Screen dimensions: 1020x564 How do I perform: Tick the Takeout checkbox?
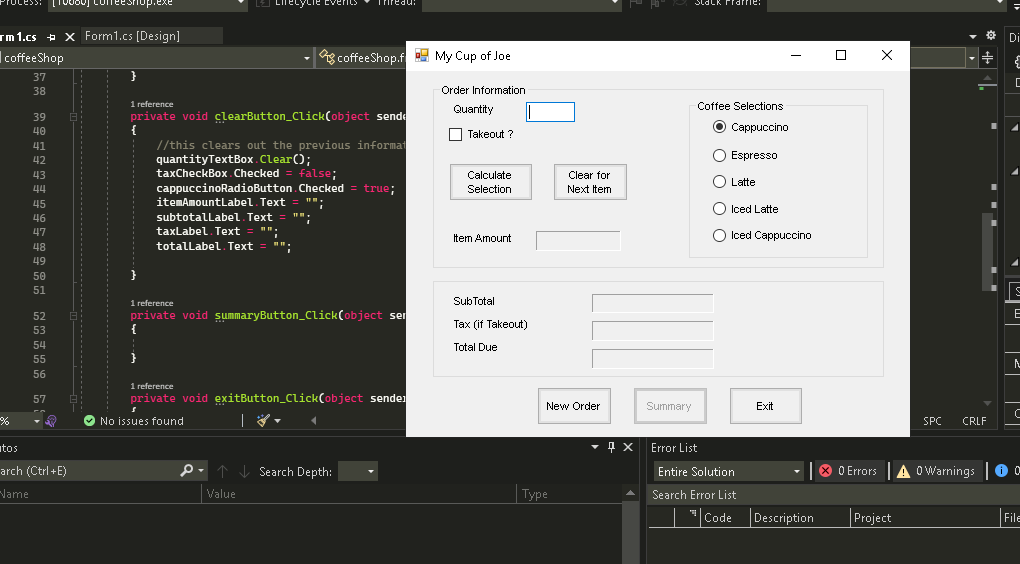click(x=455, y=134)
